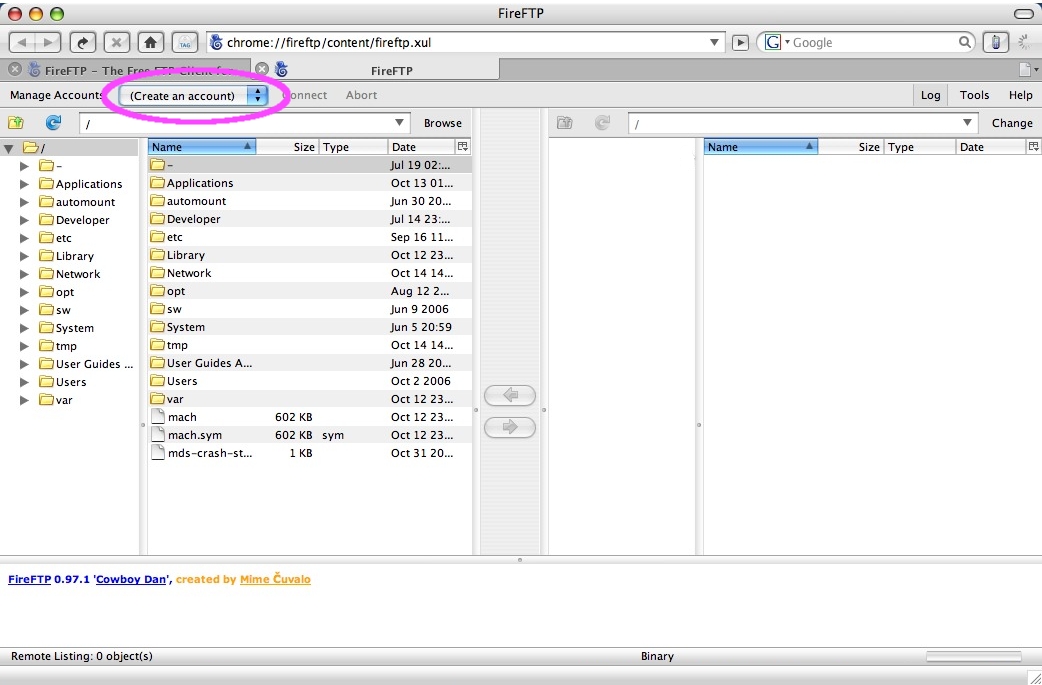The image size is (1042, 685).
Task: Open the Google search engine dropdown
Action: (776, 43)
